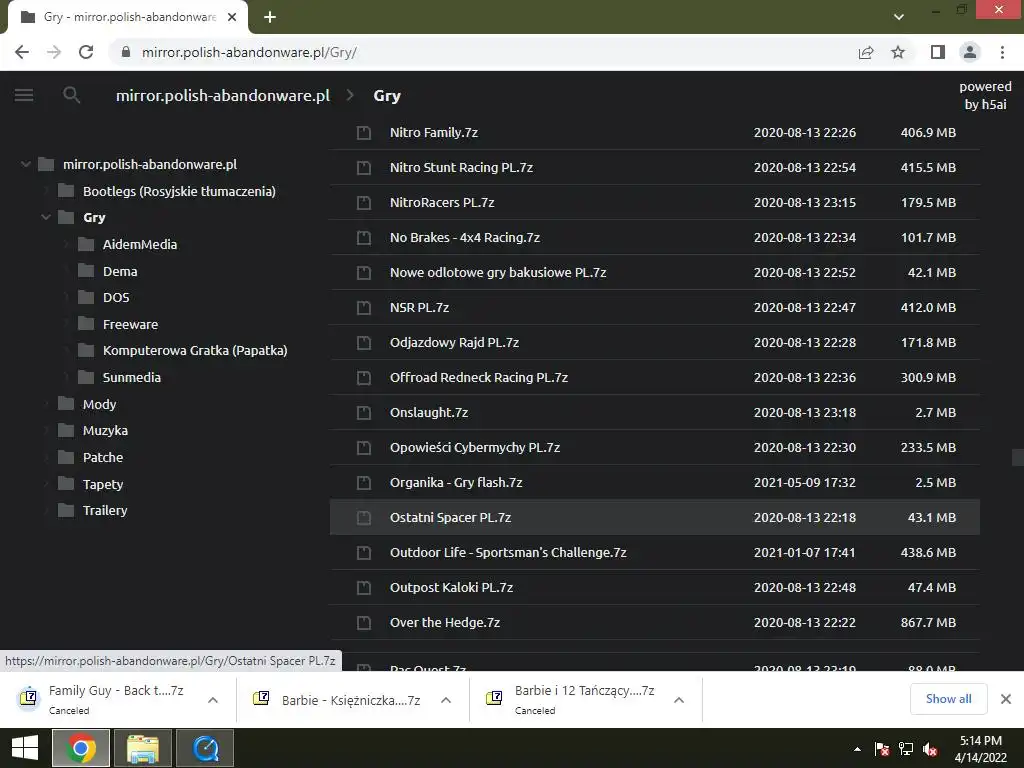Click the site lock icon in the address bar
The width and height of the screenshot is (1024, 768).
126,52
